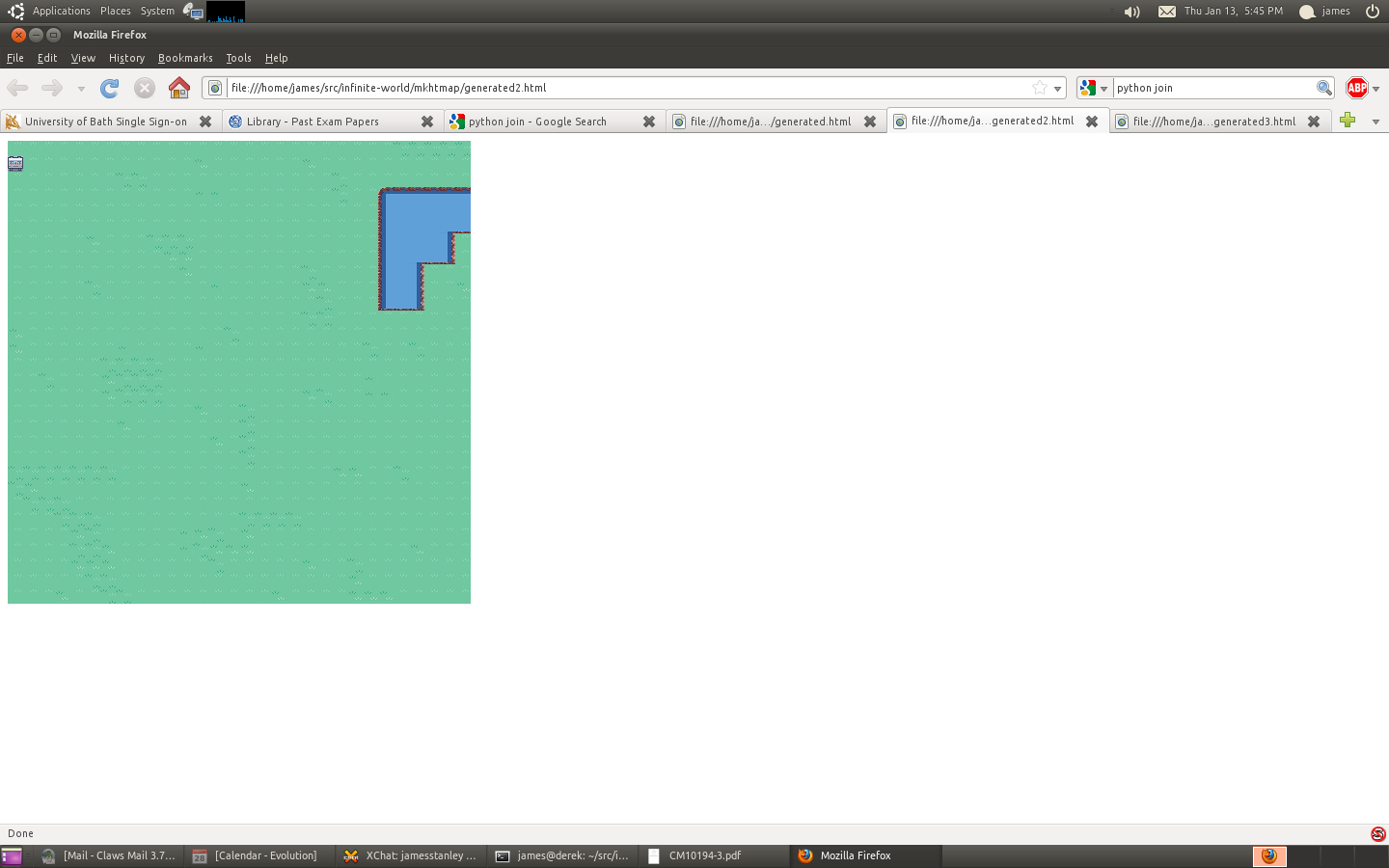Screen dimensions: 1389x868
Task: Click the mail envelope indicator
Action: pos(1166,12)
